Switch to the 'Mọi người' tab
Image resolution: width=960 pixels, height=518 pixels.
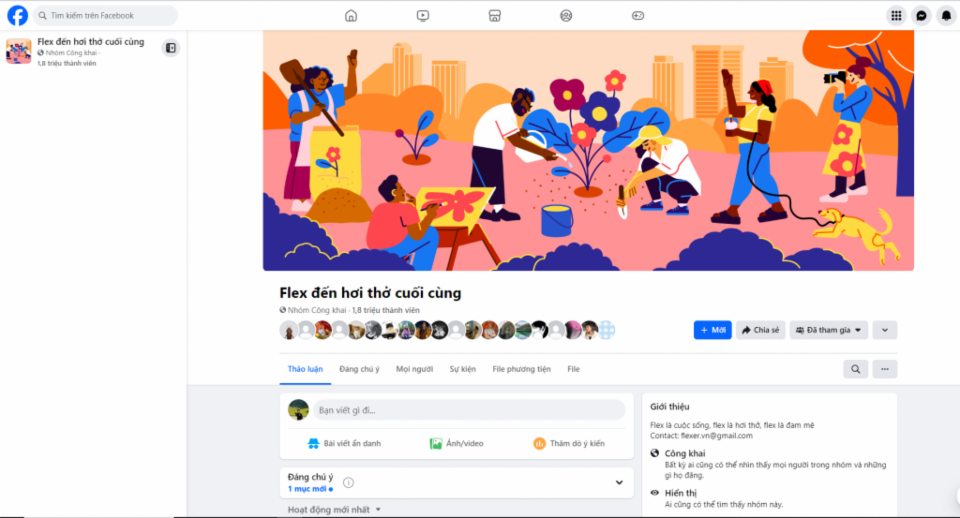(x=414, y=369)
